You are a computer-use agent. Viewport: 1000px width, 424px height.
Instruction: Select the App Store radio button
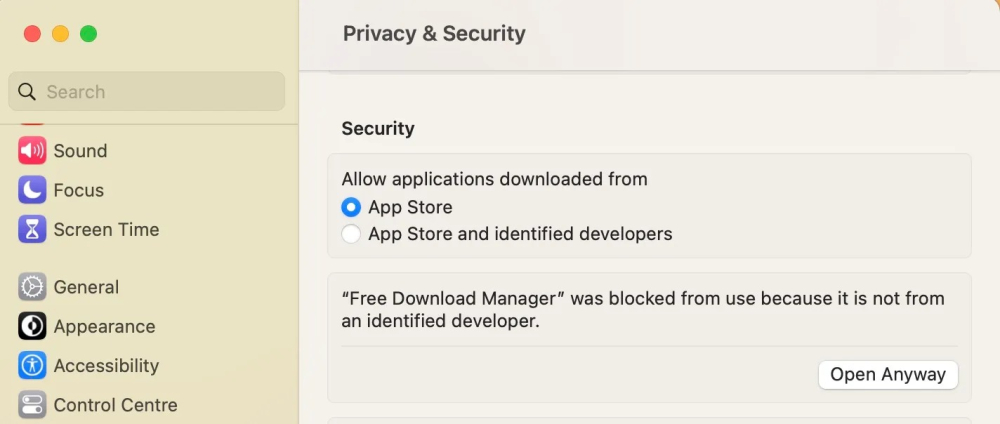point(351,207)
